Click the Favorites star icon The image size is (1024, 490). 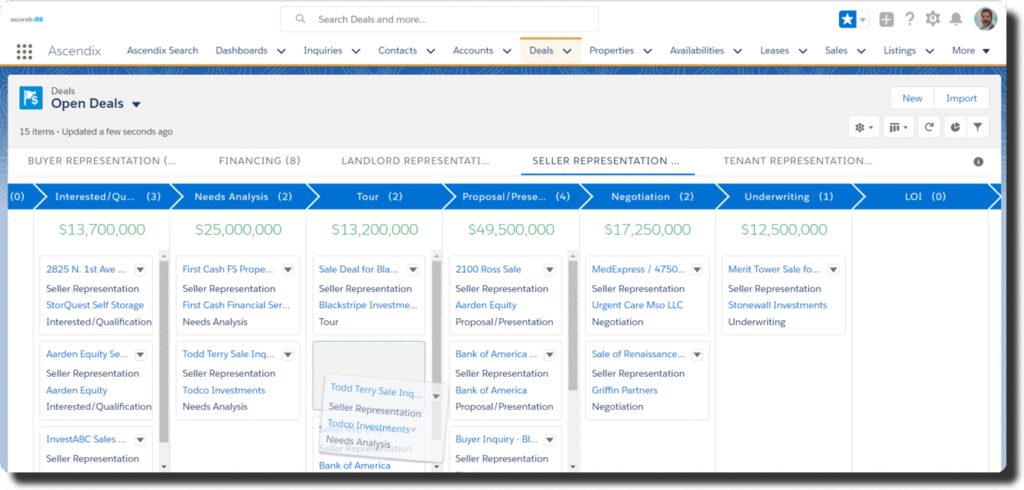tap(847, 20)
